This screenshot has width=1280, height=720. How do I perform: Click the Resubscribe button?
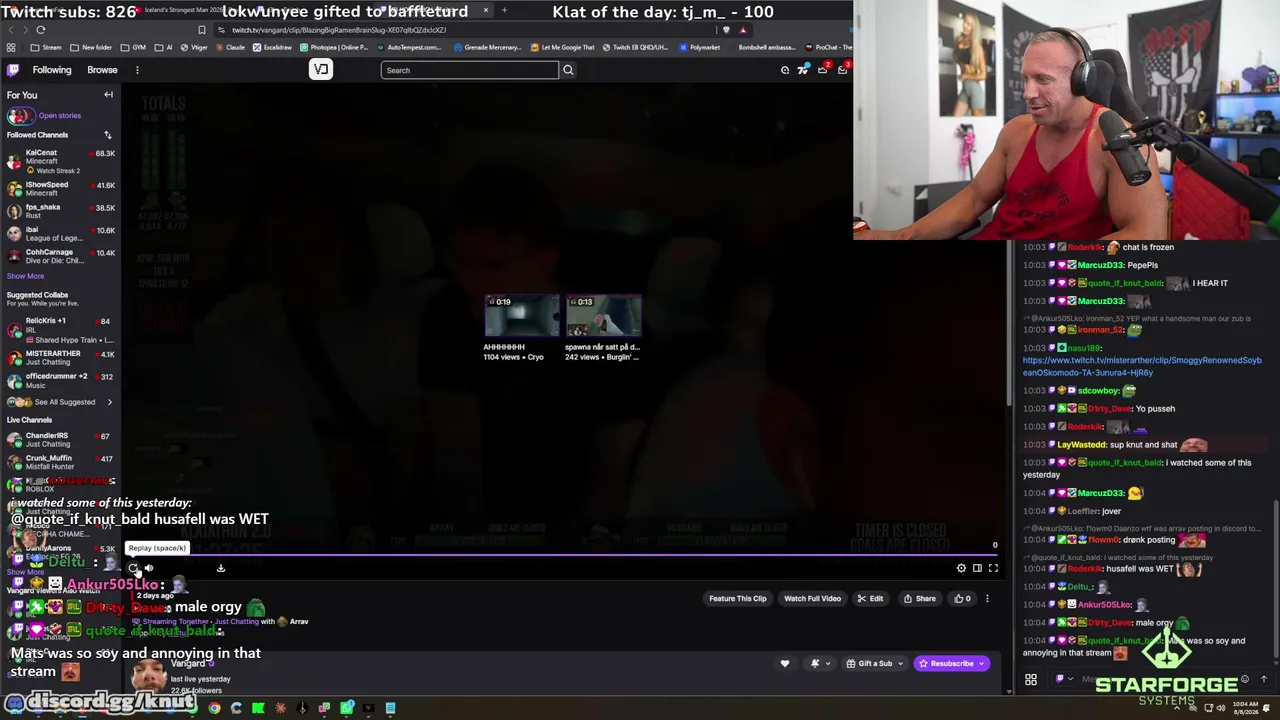point(951,663)
